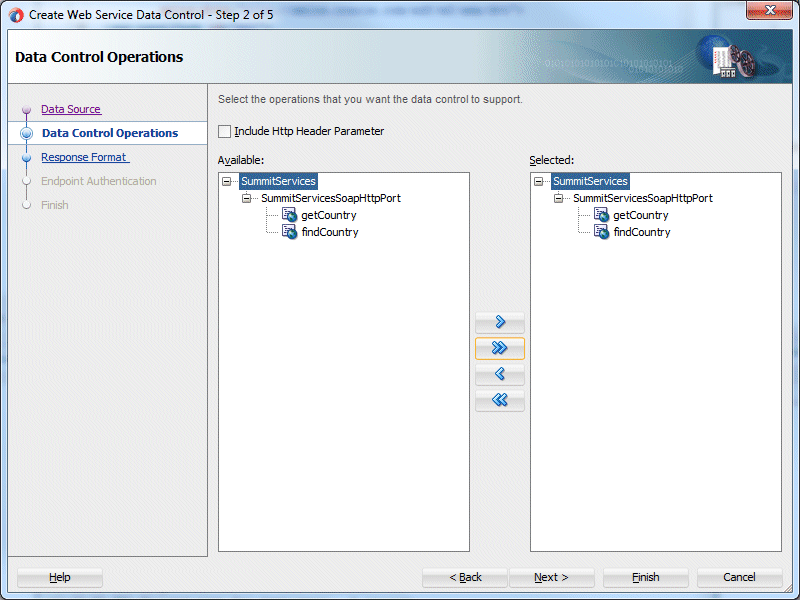This screenshot has width=800, height=600.
Task: Click Finish step in wizard sidebar
Action: pyautogui.click(x=55, y=205)
